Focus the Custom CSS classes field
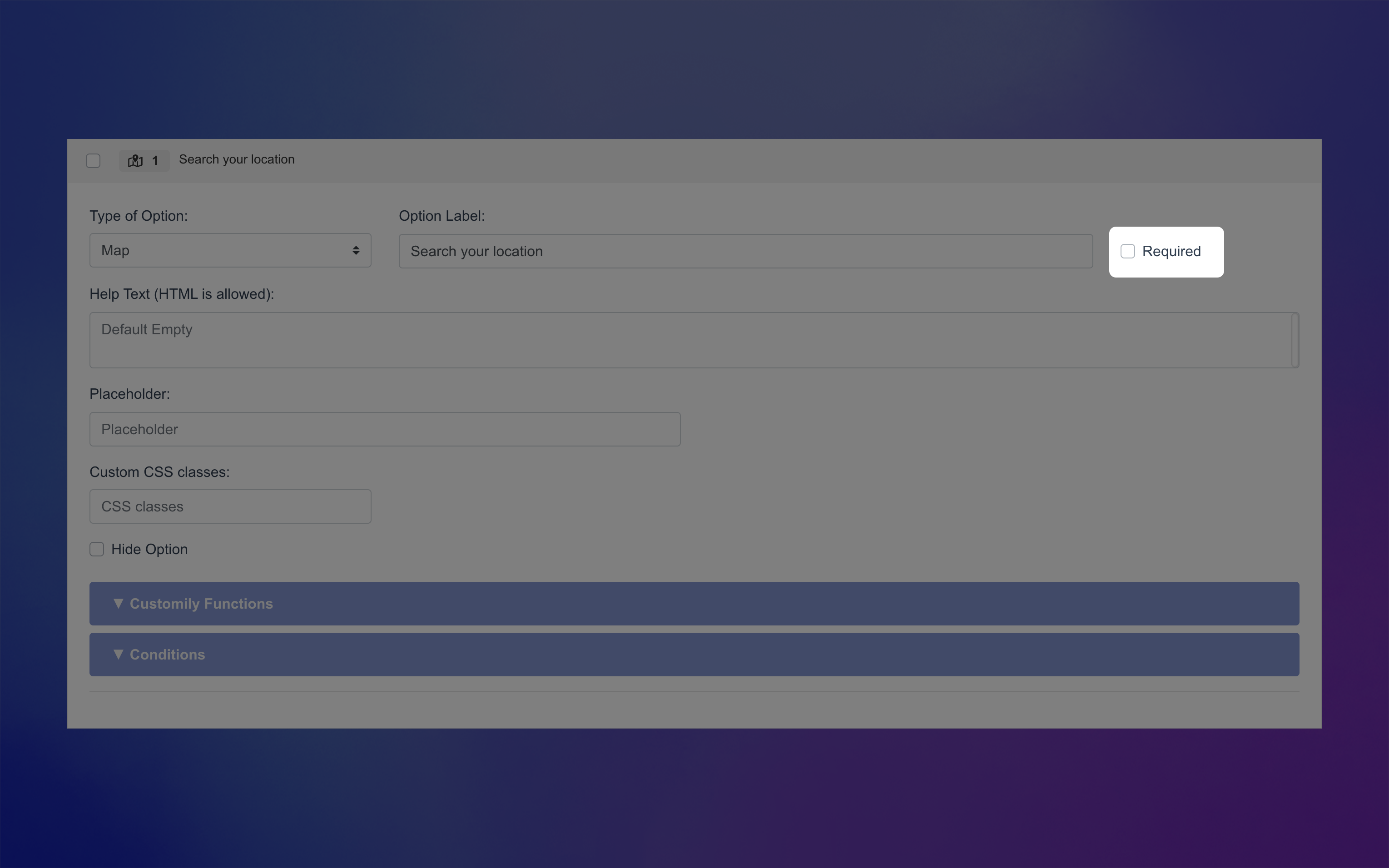The image size is (1389, 868). point(229,506)
